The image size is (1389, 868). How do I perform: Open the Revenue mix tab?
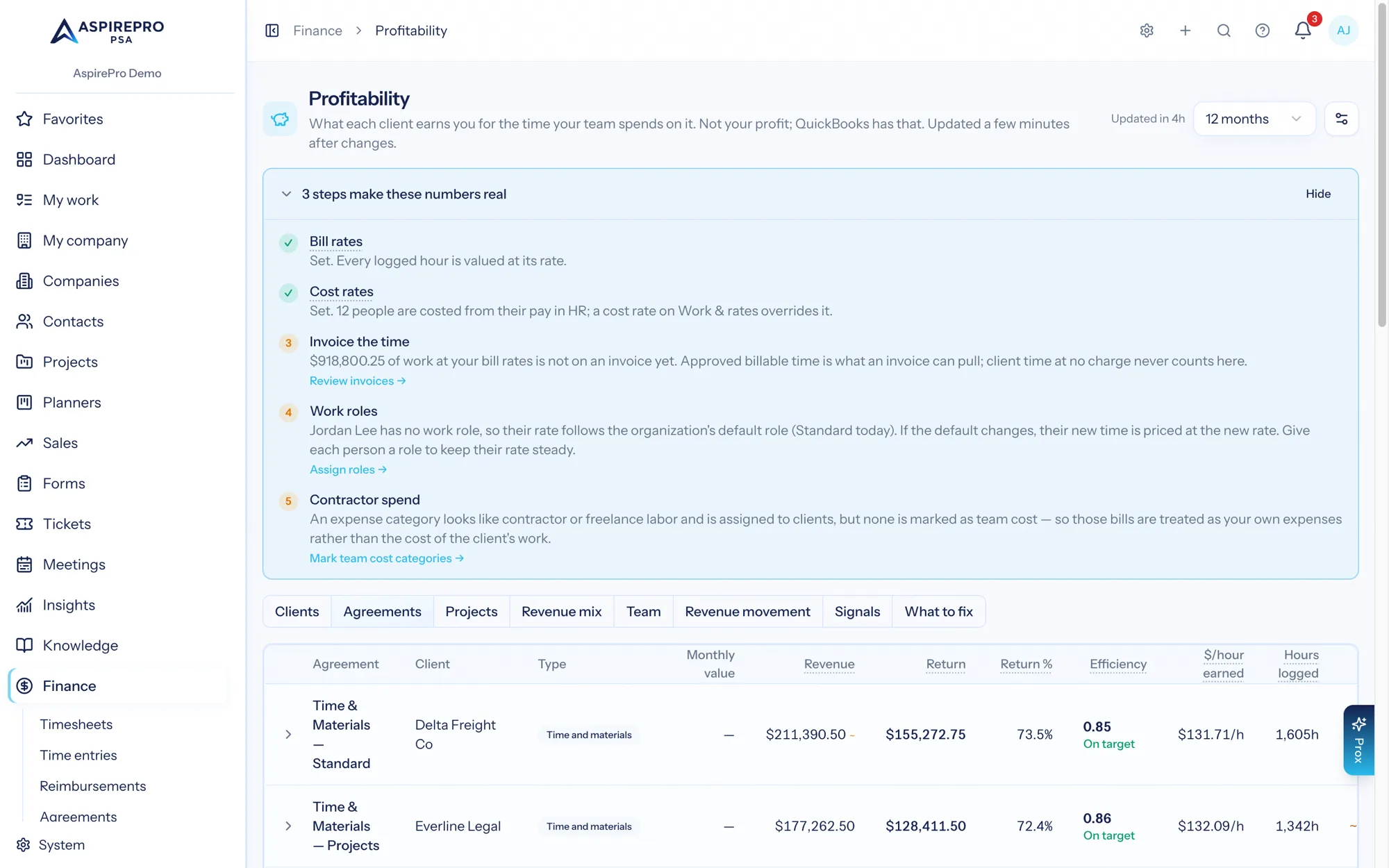coord(561,612)
